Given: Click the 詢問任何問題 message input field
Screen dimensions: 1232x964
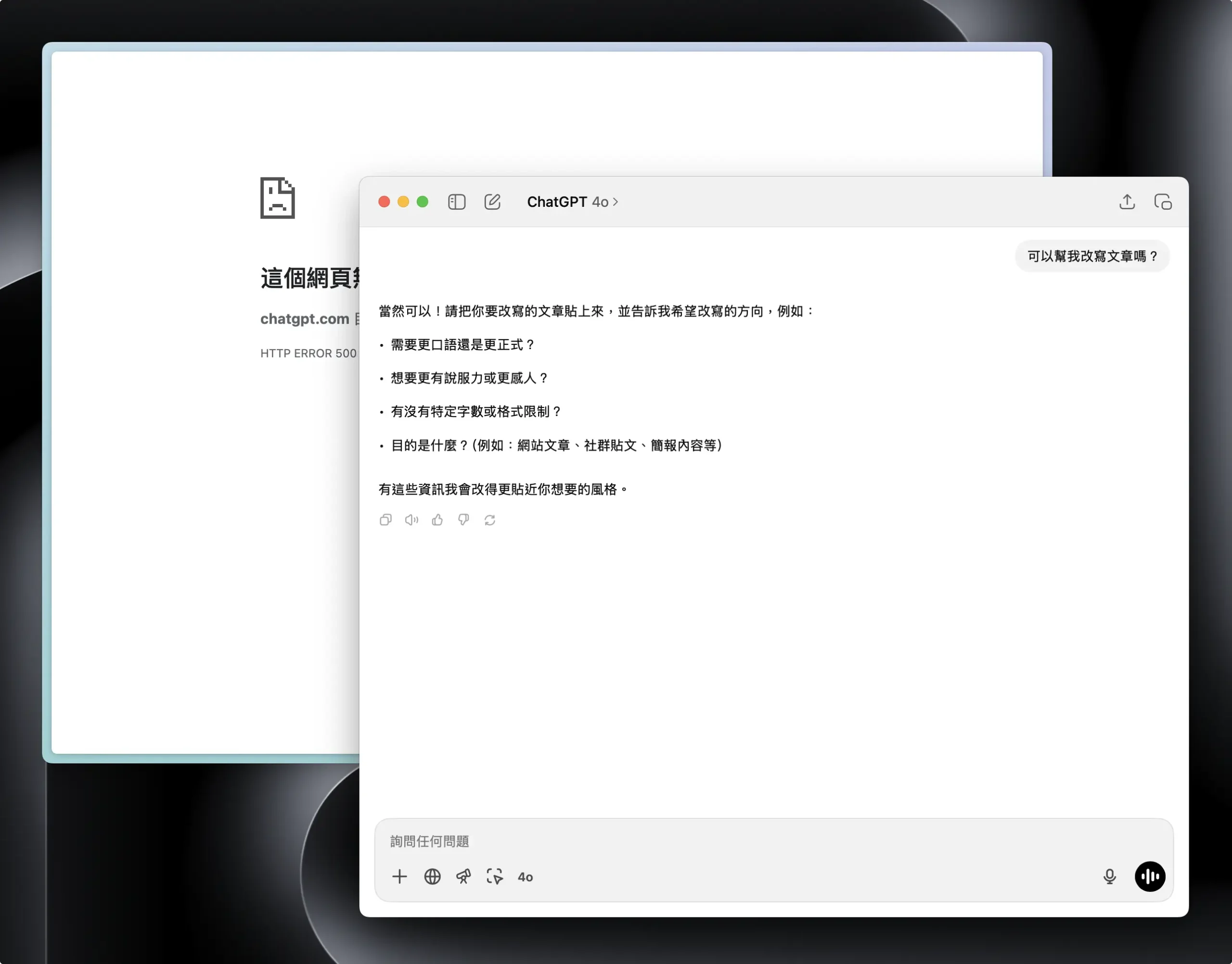Looking at the screenshot, I should (773, 841).
